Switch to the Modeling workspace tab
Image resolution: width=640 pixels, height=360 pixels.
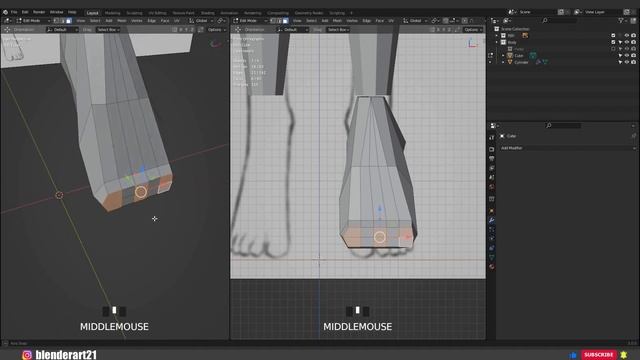(112, 13)
